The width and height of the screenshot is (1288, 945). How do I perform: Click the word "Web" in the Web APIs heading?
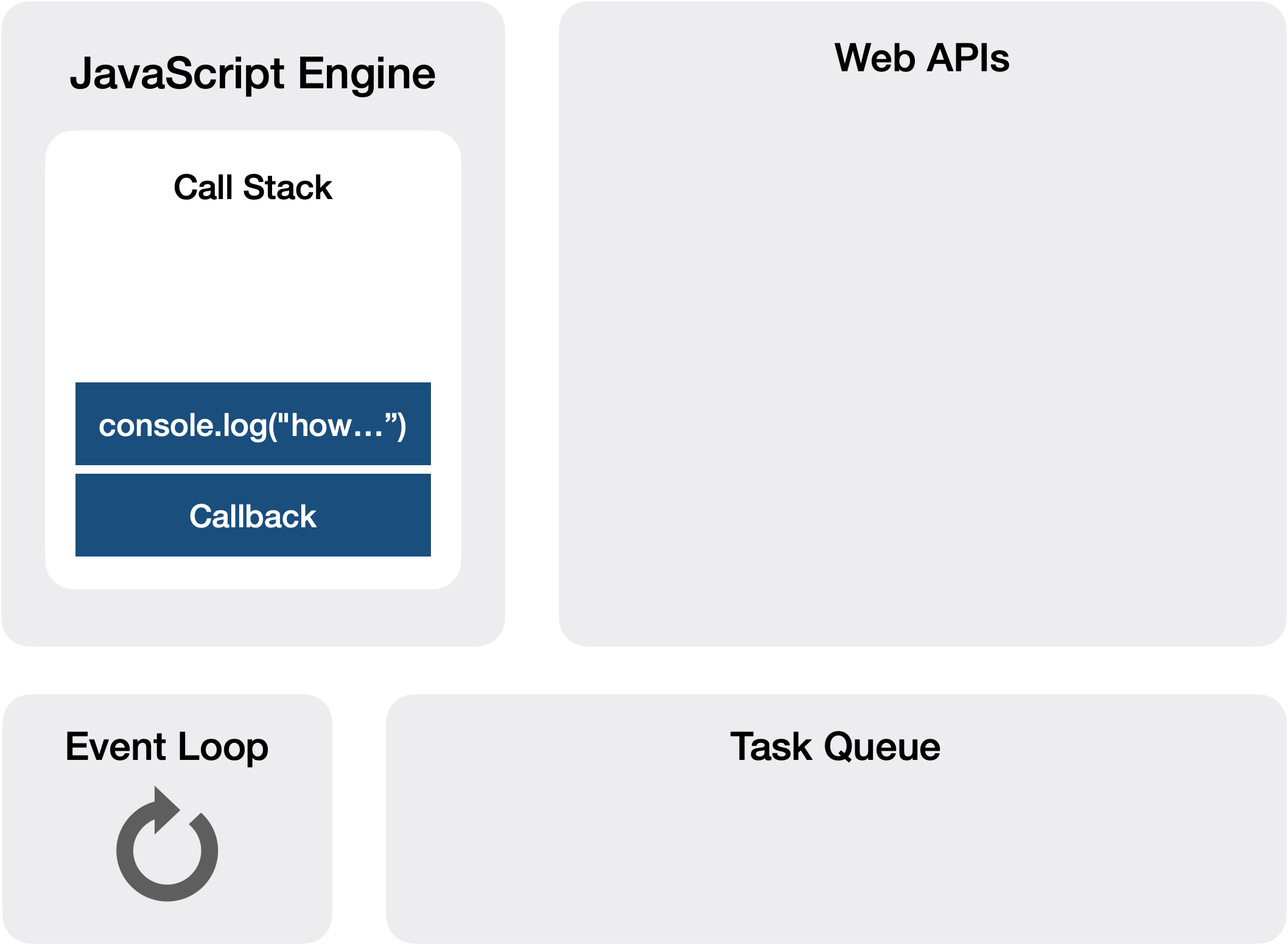(875, 58)
